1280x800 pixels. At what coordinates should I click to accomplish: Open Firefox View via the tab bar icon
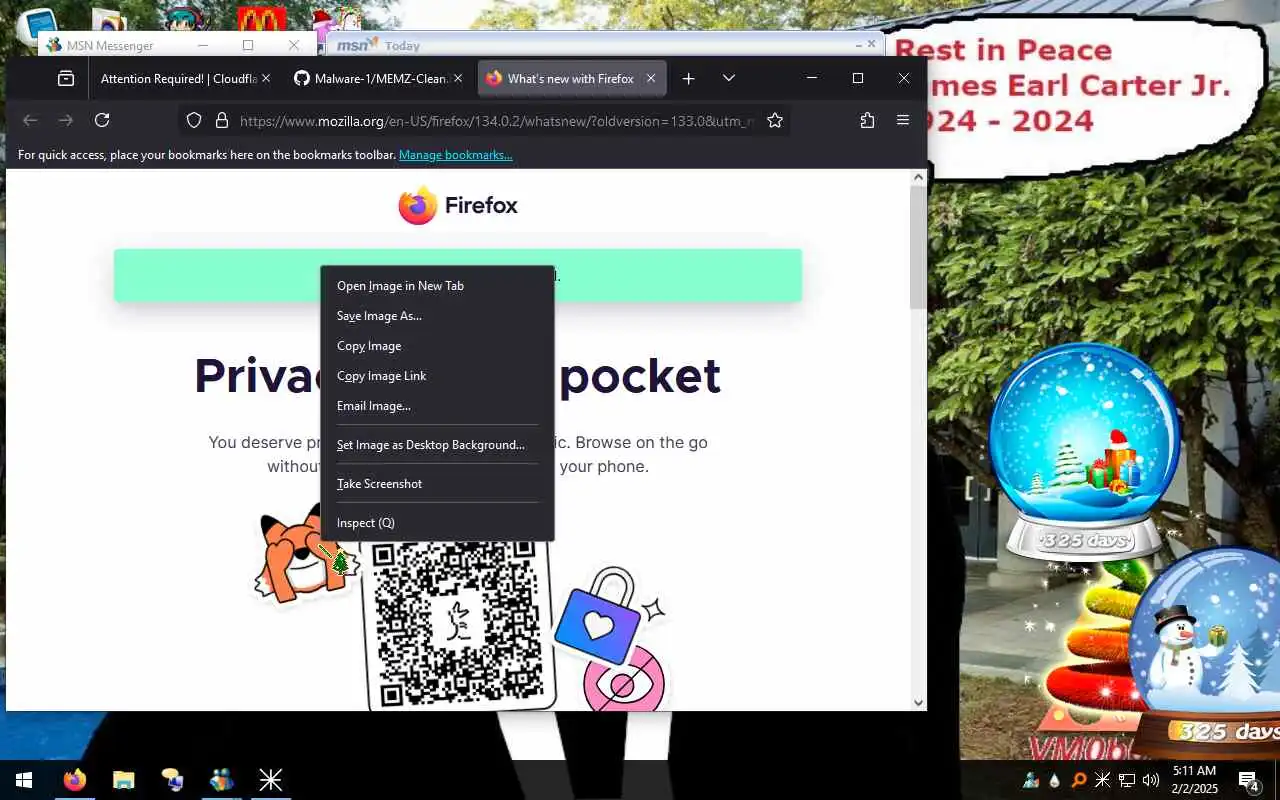(66, 78)
